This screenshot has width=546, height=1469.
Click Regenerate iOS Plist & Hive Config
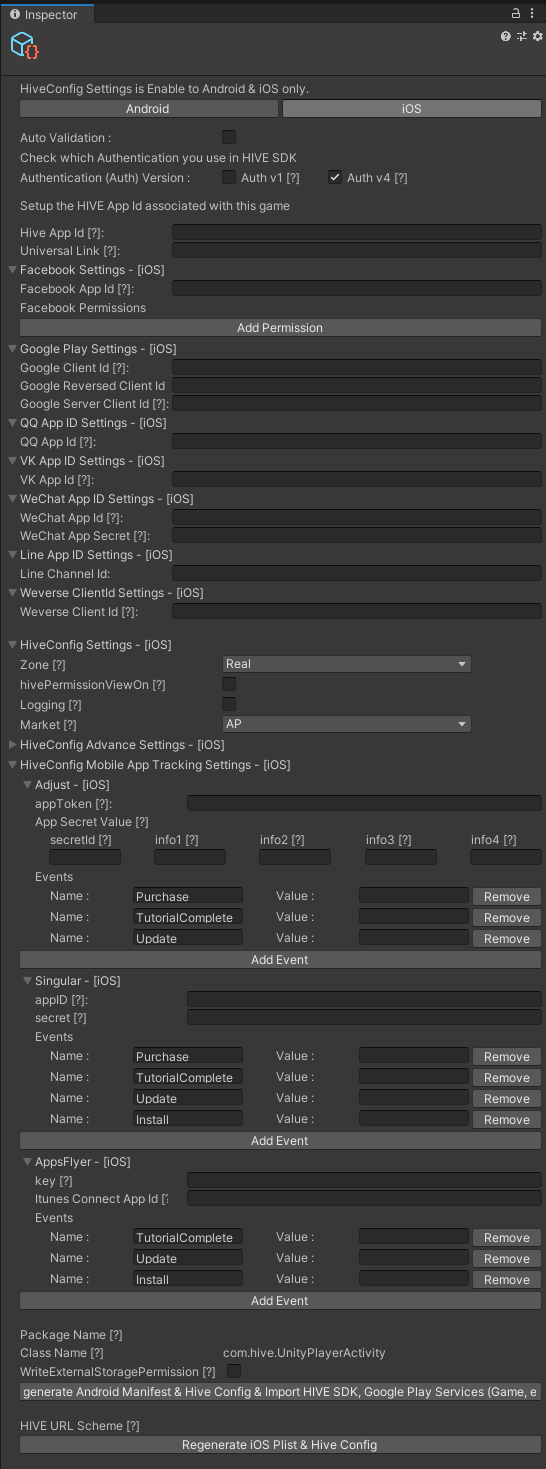click(x=280, y=1445)
